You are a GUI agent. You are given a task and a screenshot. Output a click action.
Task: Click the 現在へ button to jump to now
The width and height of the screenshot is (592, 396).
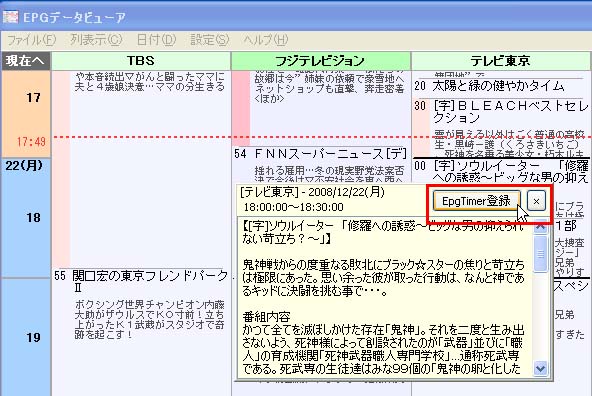click(x=26, y=61)
